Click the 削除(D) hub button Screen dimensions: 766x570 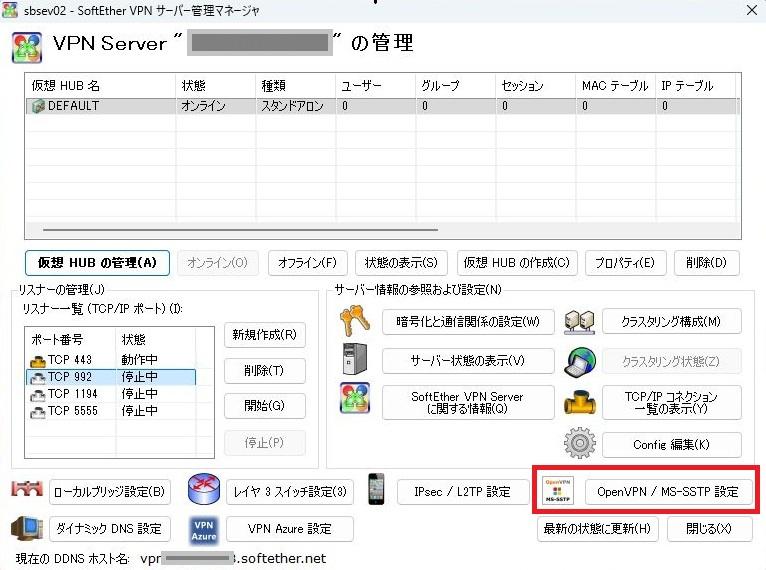(x=706, y=263)
